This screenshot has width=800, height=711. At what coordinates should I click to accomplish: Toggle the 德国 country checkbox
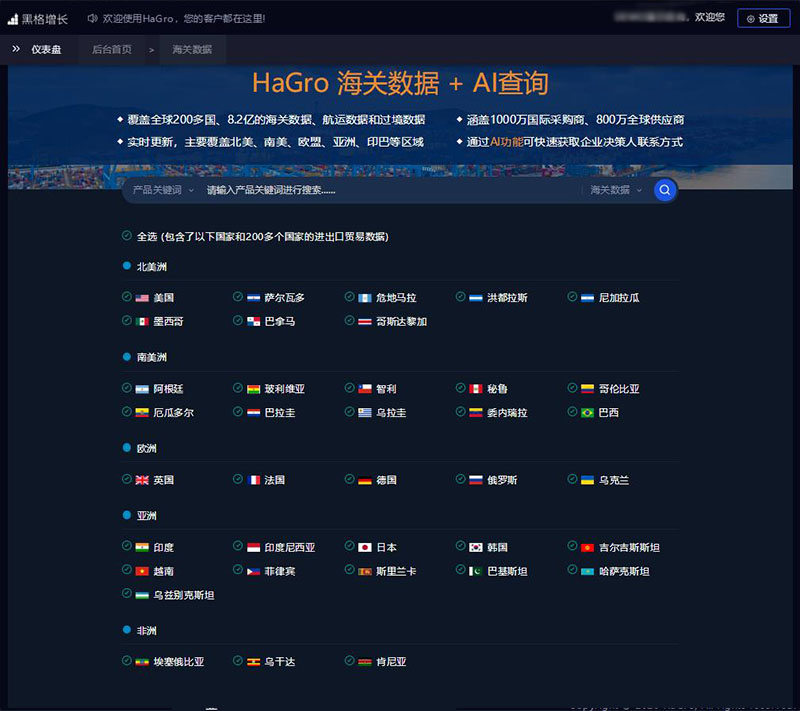(350, 480)
